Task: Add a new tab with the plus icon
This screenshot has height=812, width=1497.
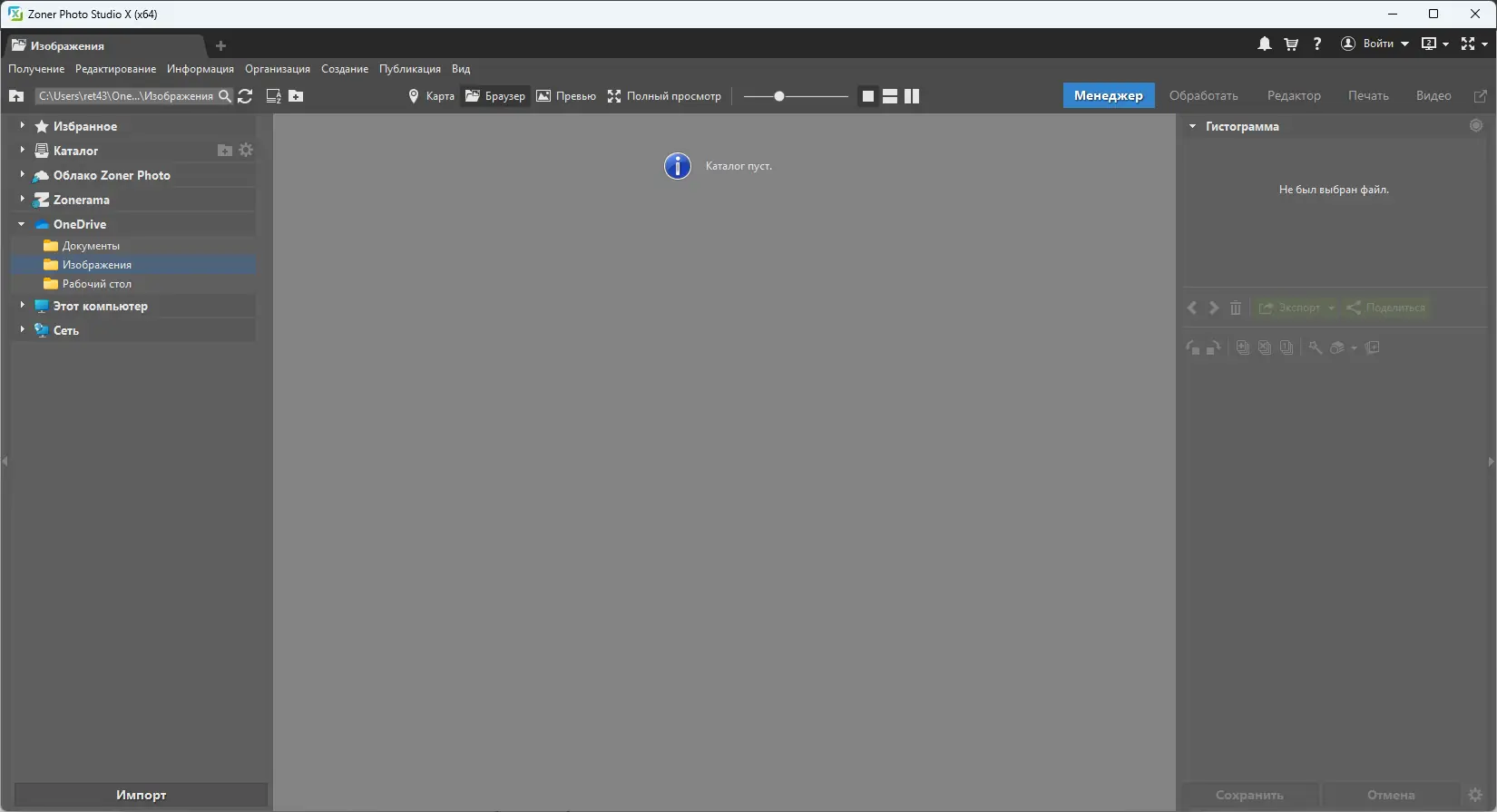Action: [220, 45]
